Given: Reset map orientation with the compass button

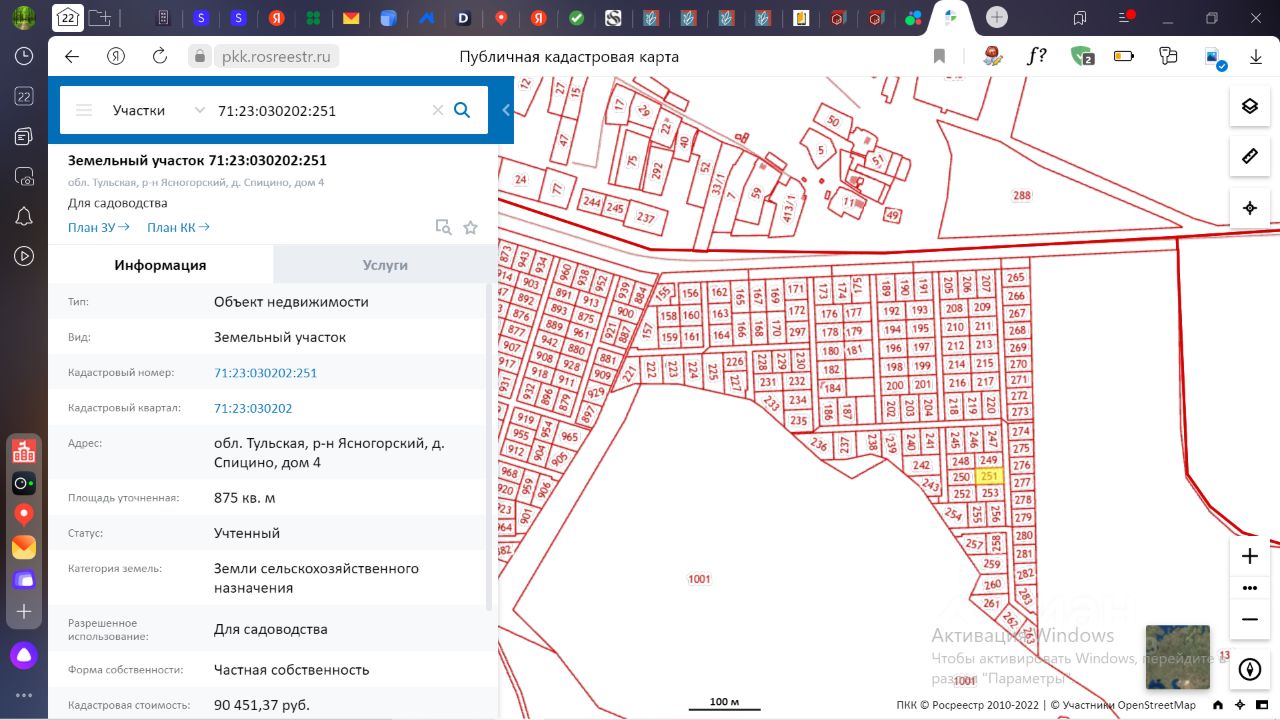Looking at the screenshot, I should click(1249, 669).
